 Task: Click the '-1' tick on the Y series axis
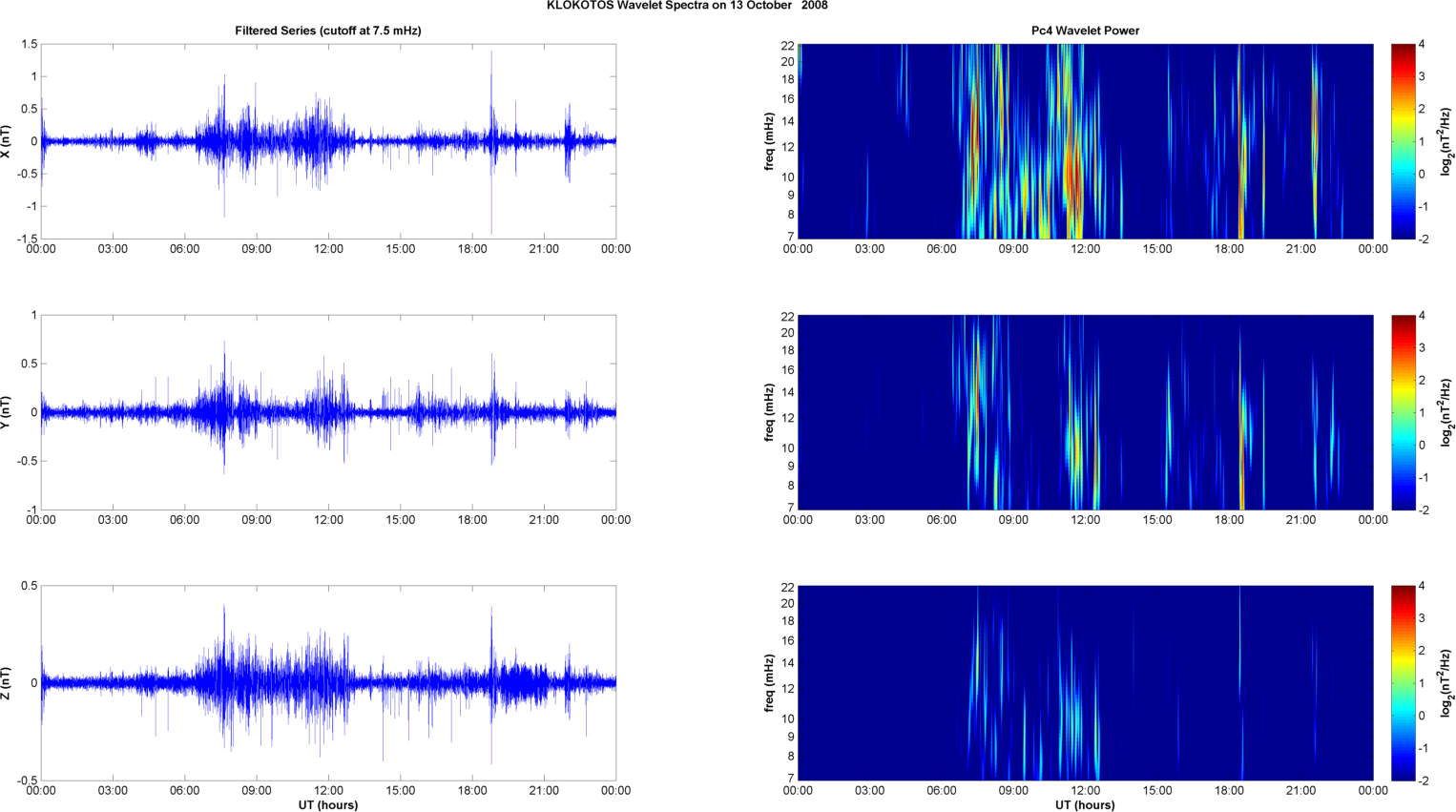[x=32, y=510]
